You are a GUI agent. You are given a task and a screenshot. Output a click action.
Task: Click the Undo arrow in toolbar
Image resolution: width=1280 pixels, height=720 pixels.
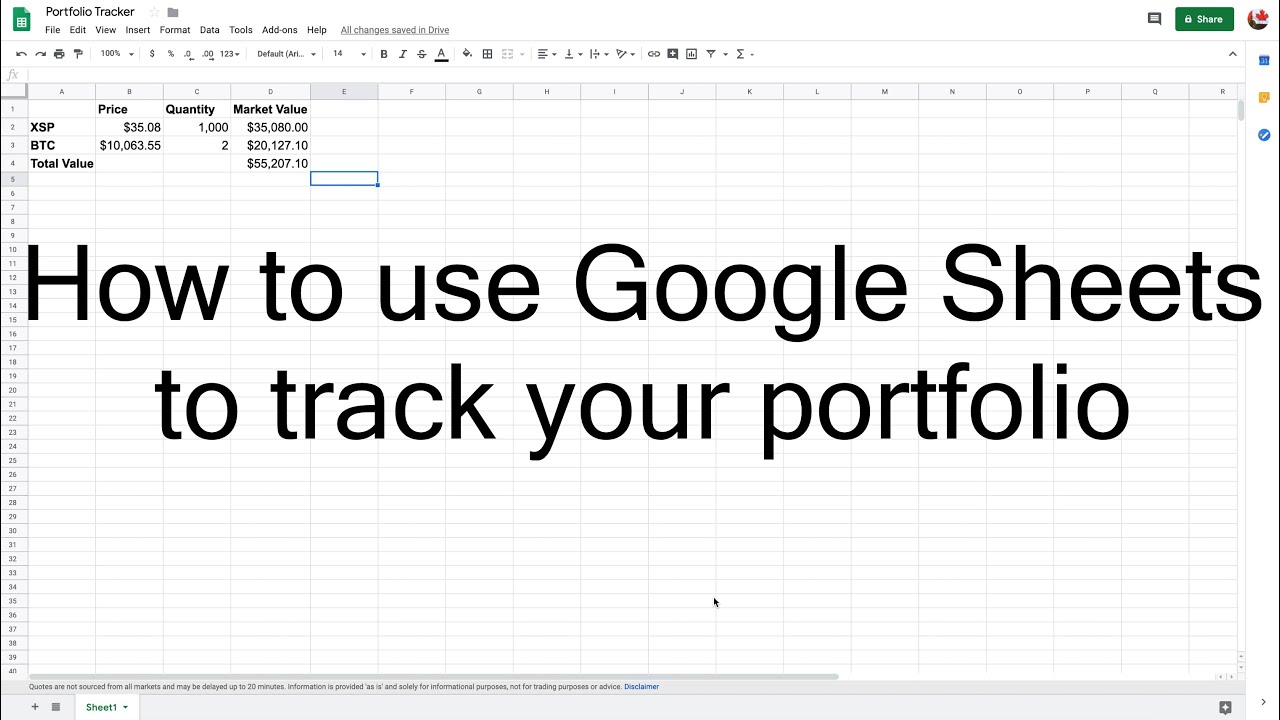coord(21,54)
